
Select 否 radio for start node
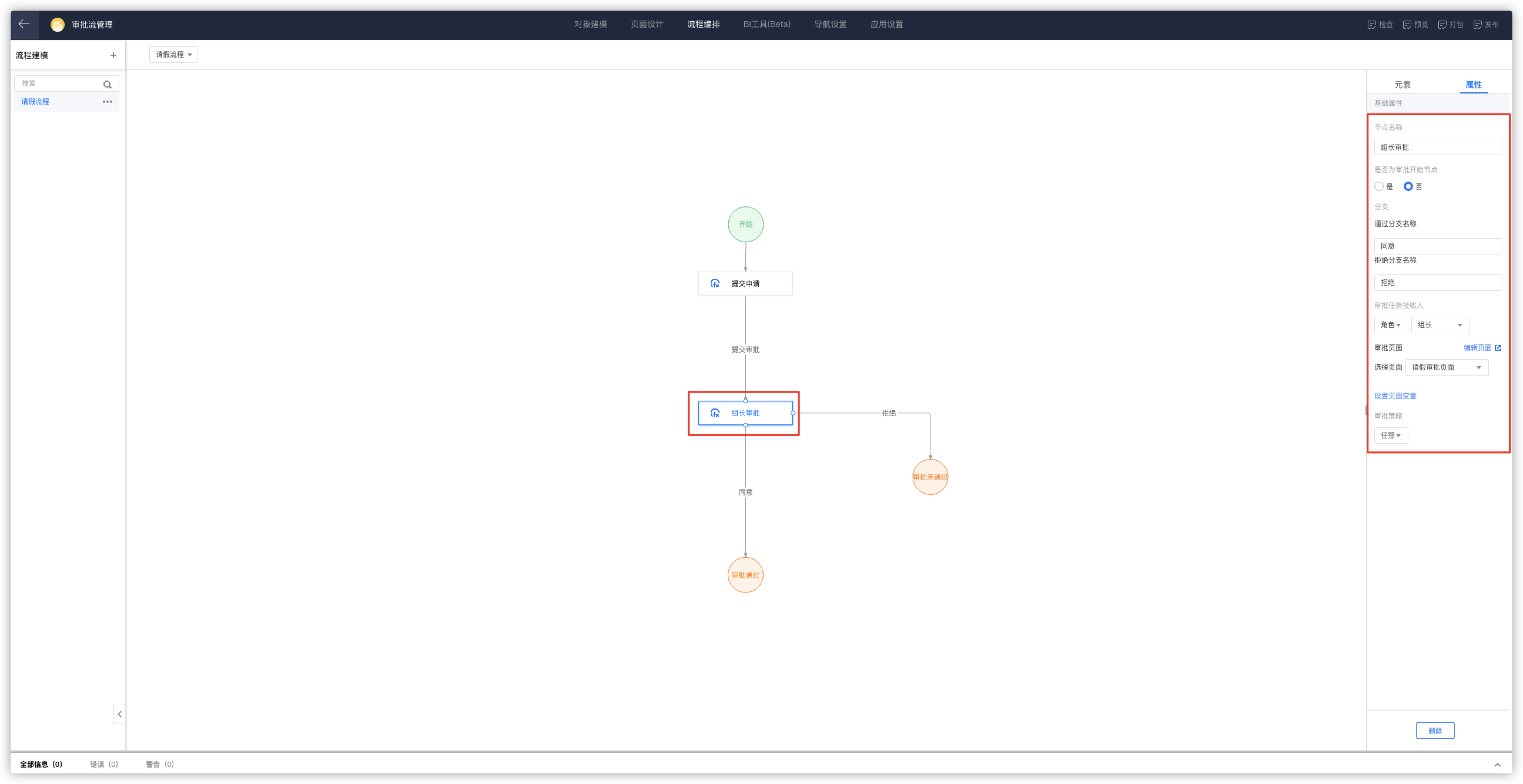(1408, 186)
